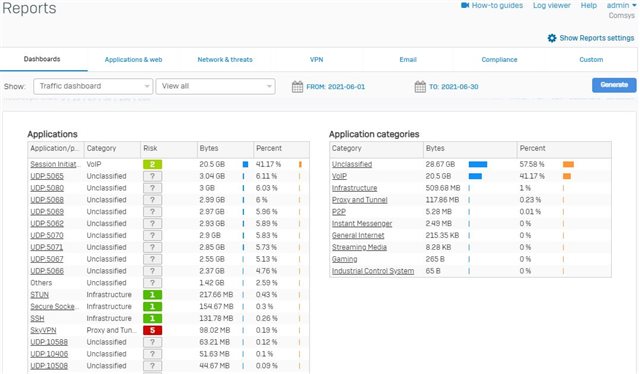Image resolution: width=640 pixels, height=374 pixels.
Task: Expand the admin user menu
Action: click(x=621, y=5)
